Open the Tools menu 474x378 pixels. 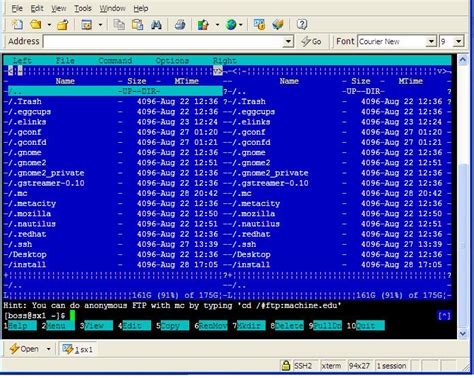pyautogui.click(x=83, y=8)
